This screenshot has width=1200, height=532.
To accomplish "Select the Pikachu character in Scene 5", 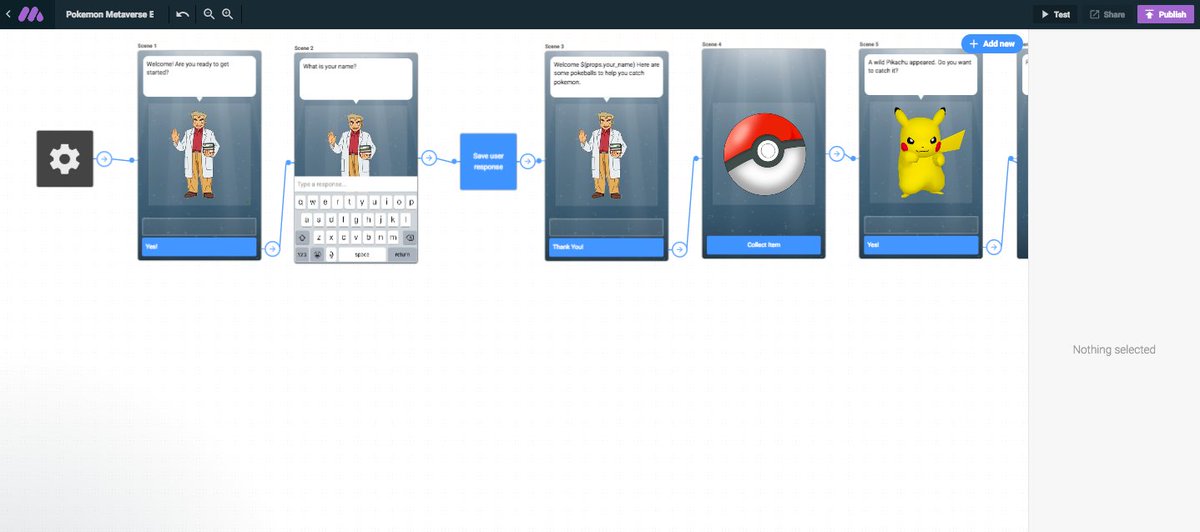I will click(x=928, y=151).
